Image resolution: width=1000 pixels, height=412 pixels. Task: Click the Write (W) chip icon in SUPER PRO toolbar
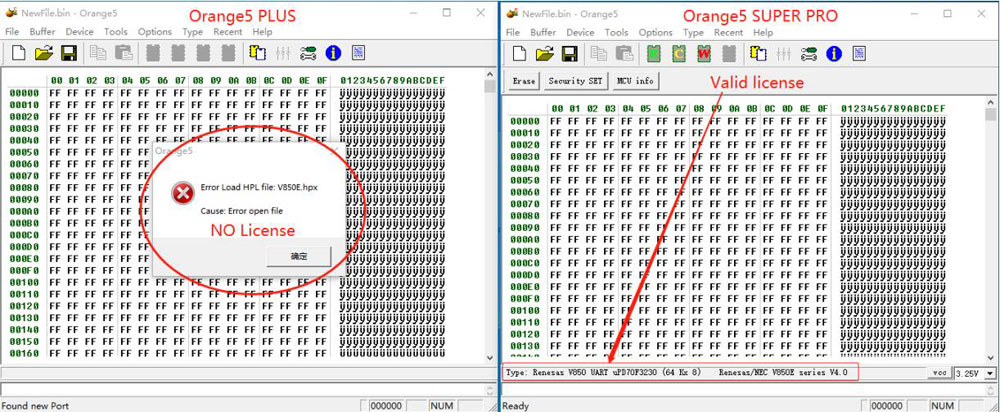(703, 52)
